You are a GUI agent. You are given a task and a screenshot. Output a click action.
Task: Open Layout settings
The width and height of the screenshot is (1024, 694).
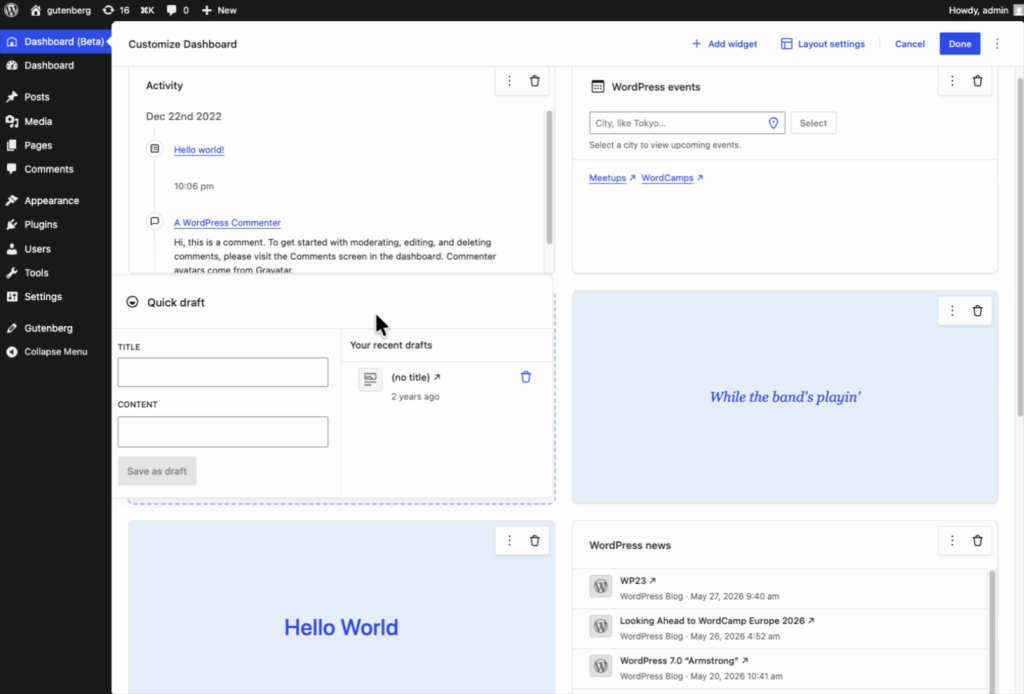823,44
